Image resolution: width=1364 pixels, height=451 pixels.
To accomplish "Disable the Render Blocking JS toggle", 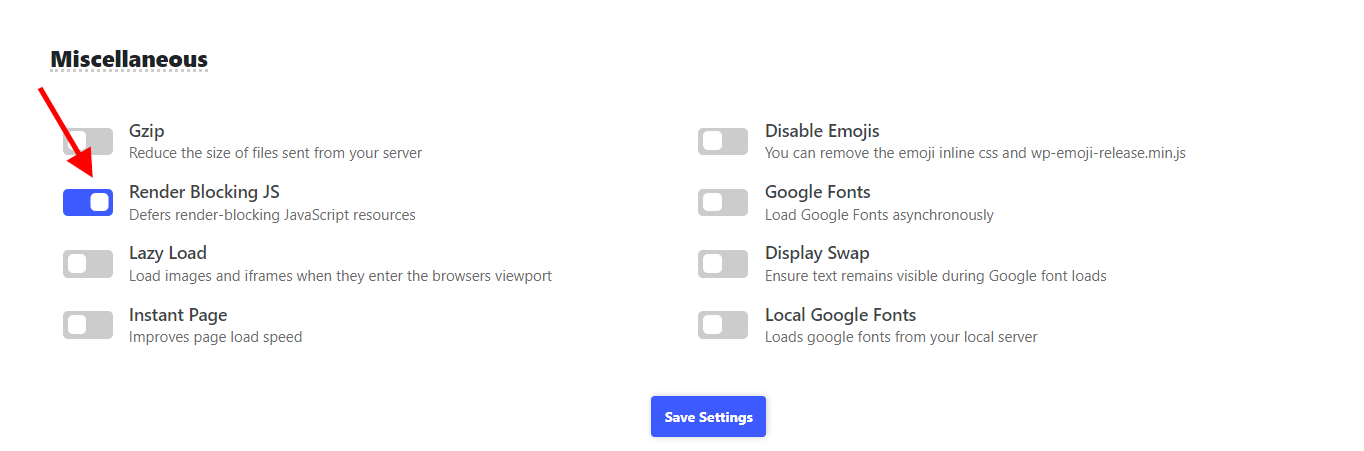I will [x=88, y=203].
